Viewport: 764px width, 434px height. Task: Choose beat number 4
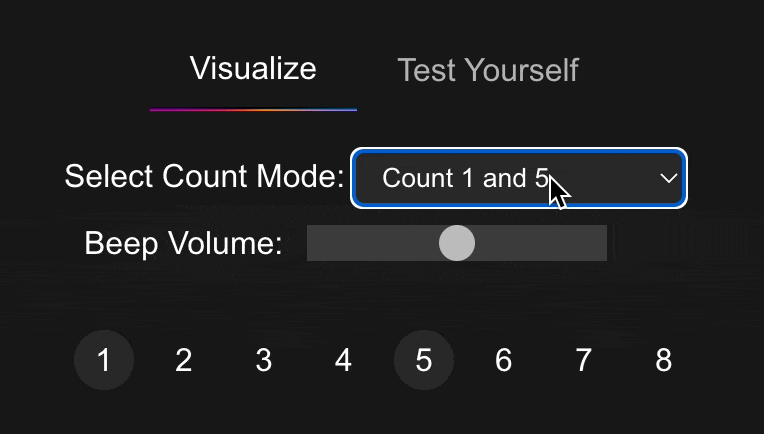[x=344, y=360]
